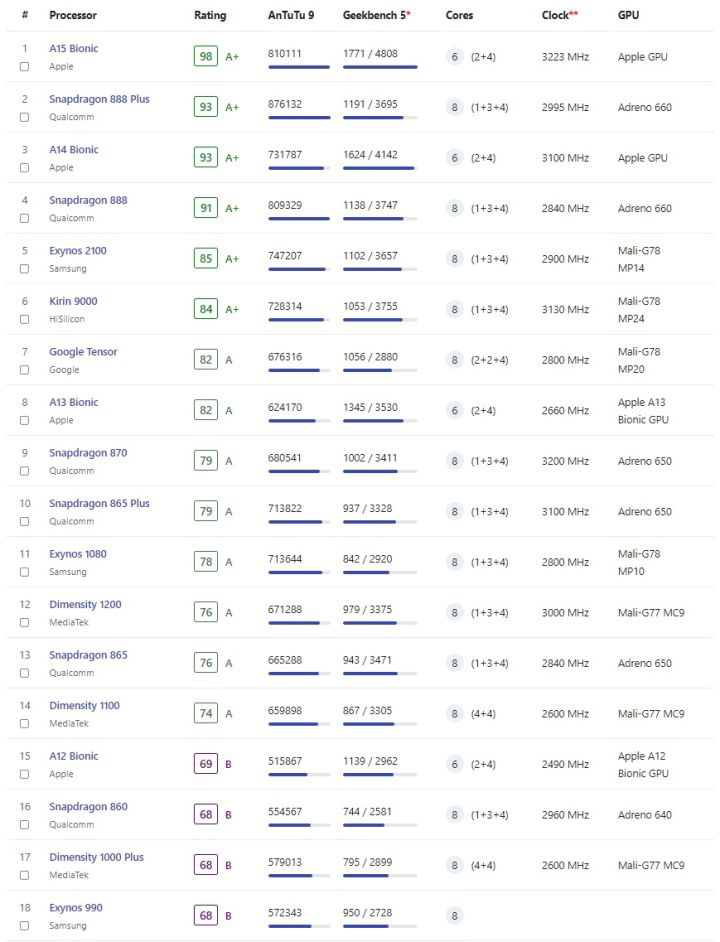This screenshot has height=942, width=720.
Task: Go to the Snapdragon 860 page
Action: [90, 806]
